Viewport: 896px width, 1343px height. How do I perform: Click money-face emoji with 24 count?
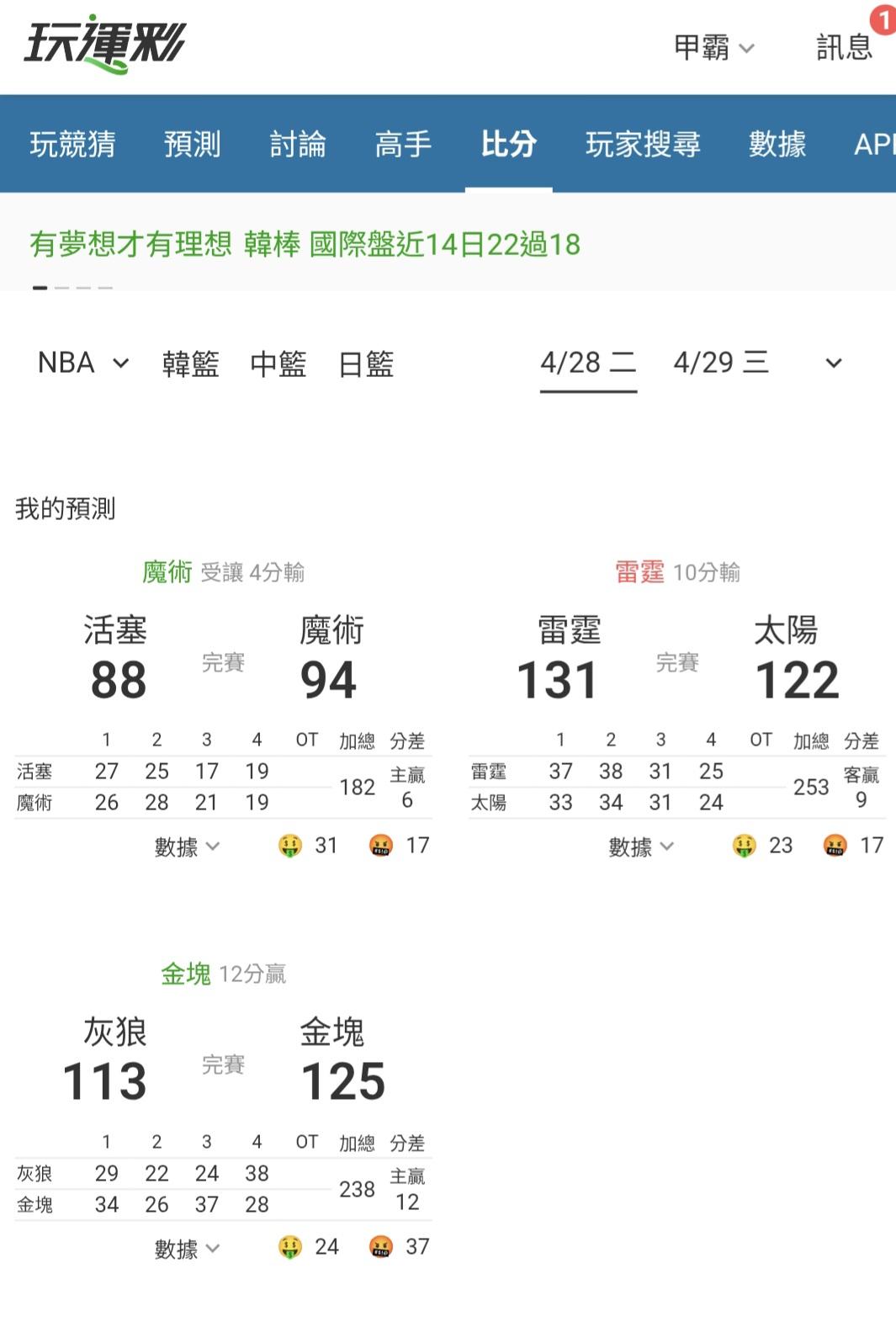click(x=290, y=1247)
